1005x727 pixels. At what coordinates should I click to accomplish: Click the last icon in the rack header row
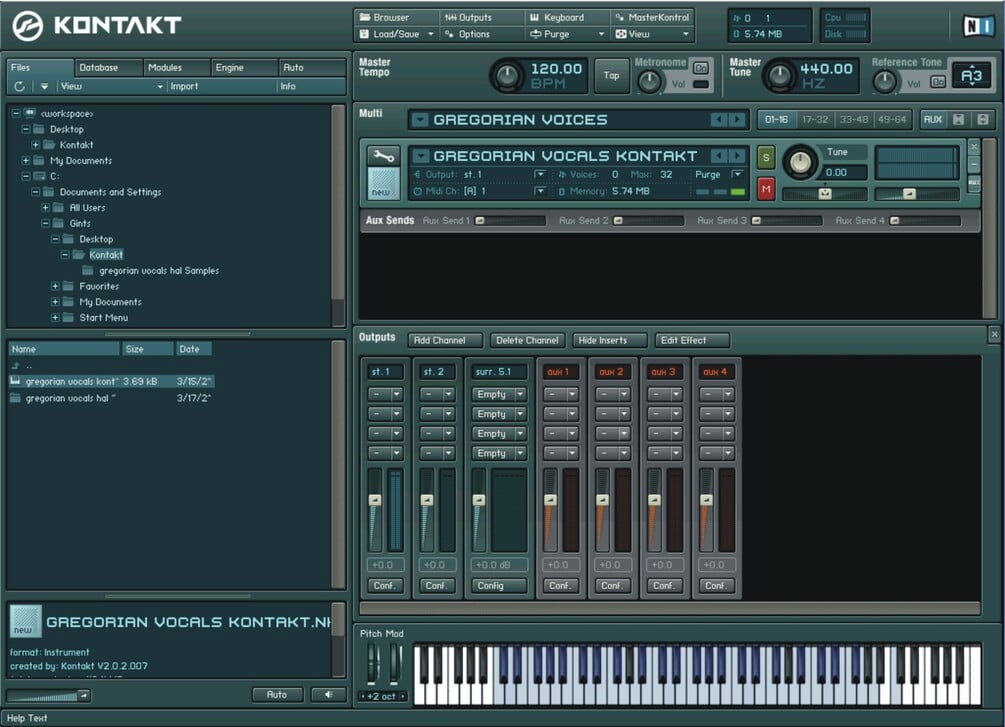[982, 119]
